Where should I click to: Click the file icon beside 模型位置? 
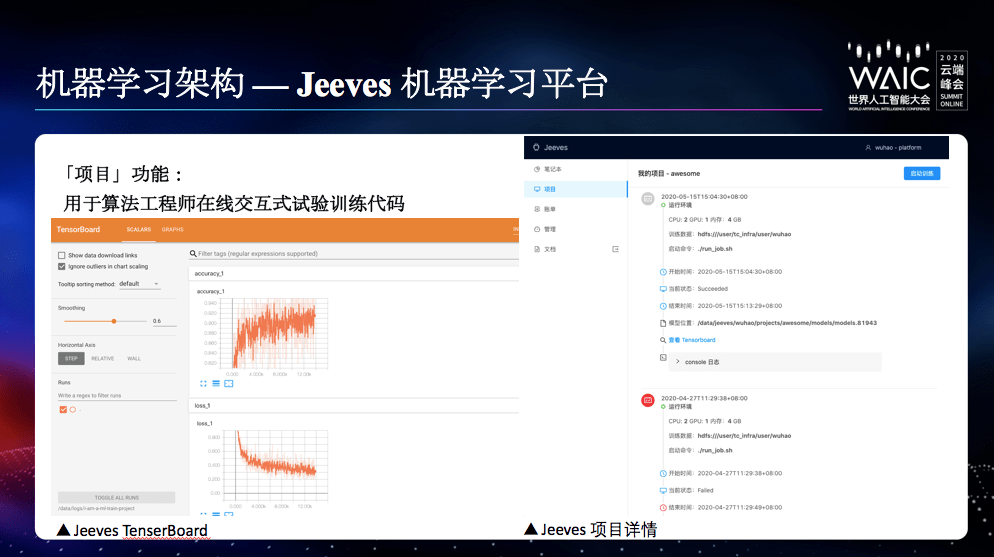pos(663,323)
